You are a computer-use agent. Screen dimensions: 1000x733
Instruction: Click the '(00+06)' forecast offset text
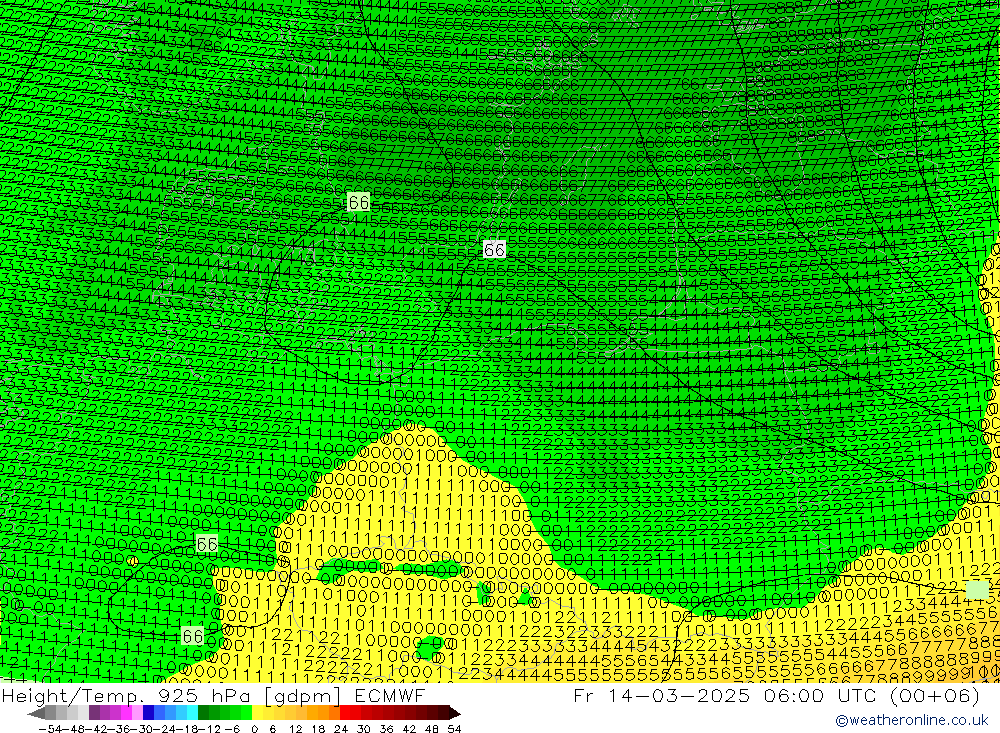coord(934,695)
